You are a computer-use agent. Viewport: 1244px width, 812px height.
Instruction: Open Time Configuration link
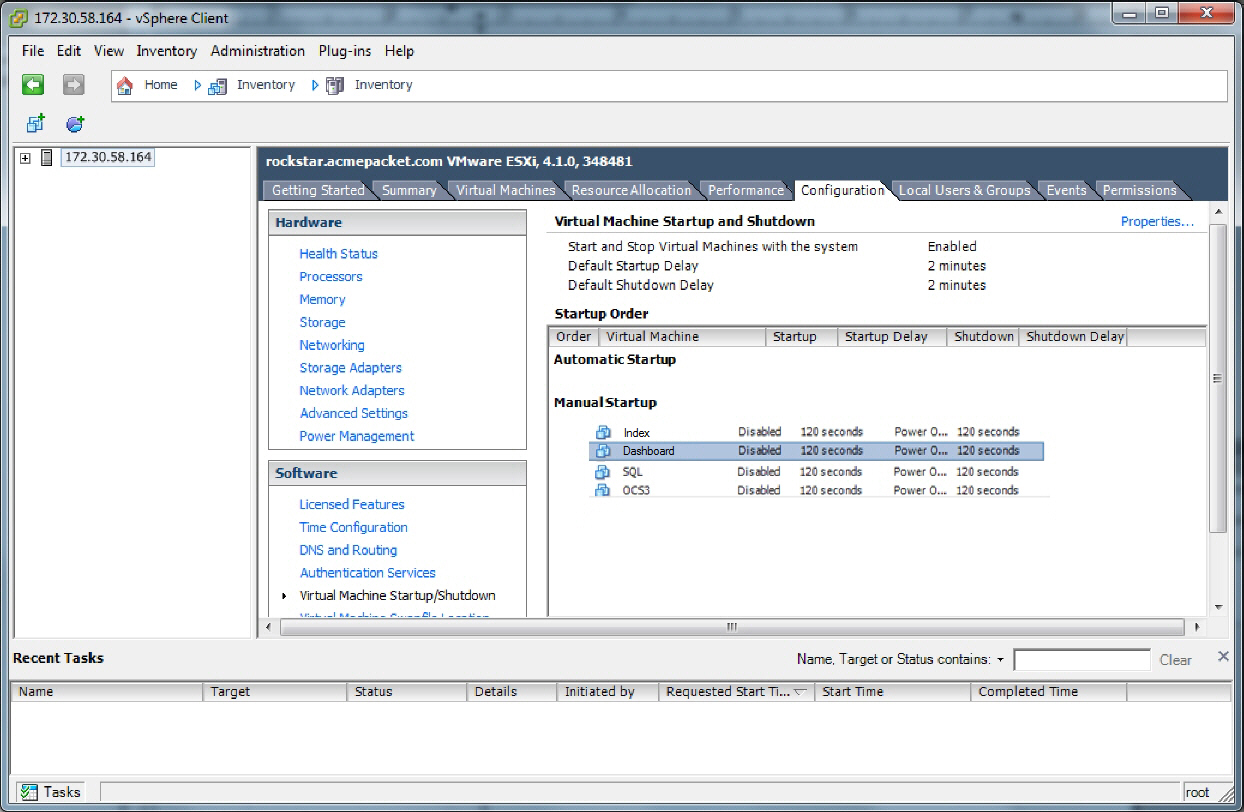coord(353,528)
